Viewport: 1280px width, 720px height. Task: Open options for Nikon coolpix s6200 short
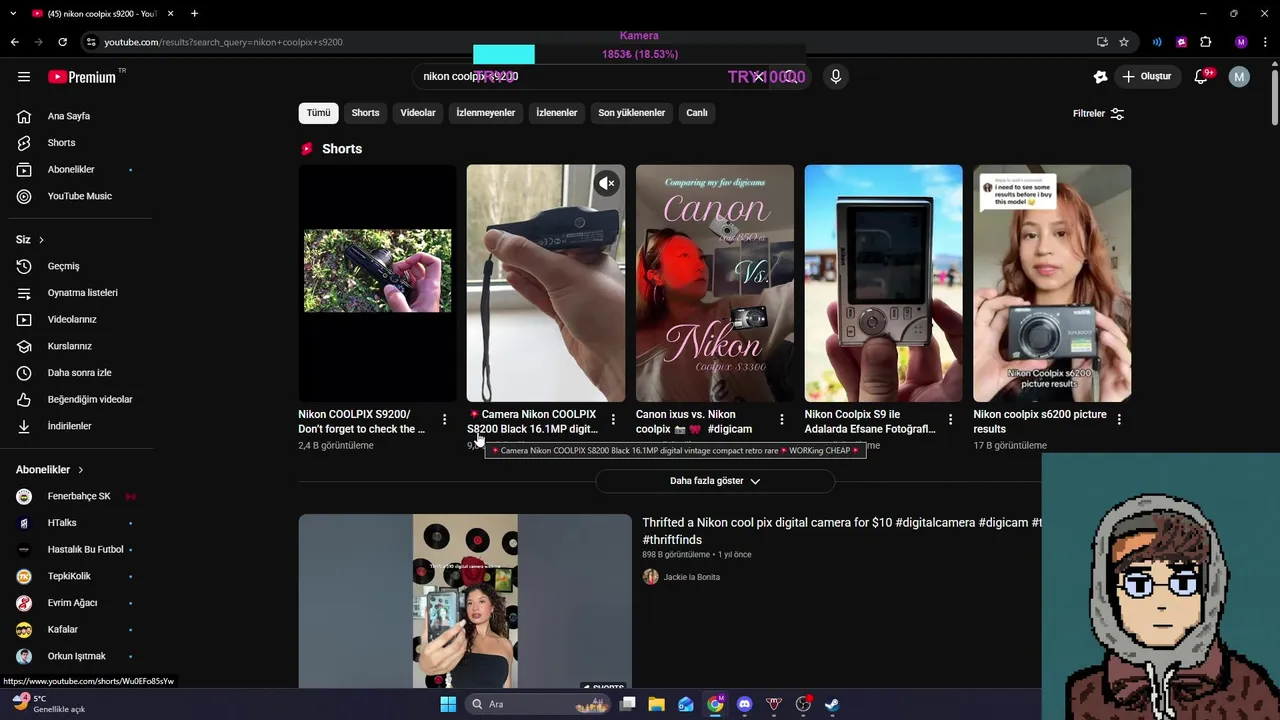[1119, 420]
